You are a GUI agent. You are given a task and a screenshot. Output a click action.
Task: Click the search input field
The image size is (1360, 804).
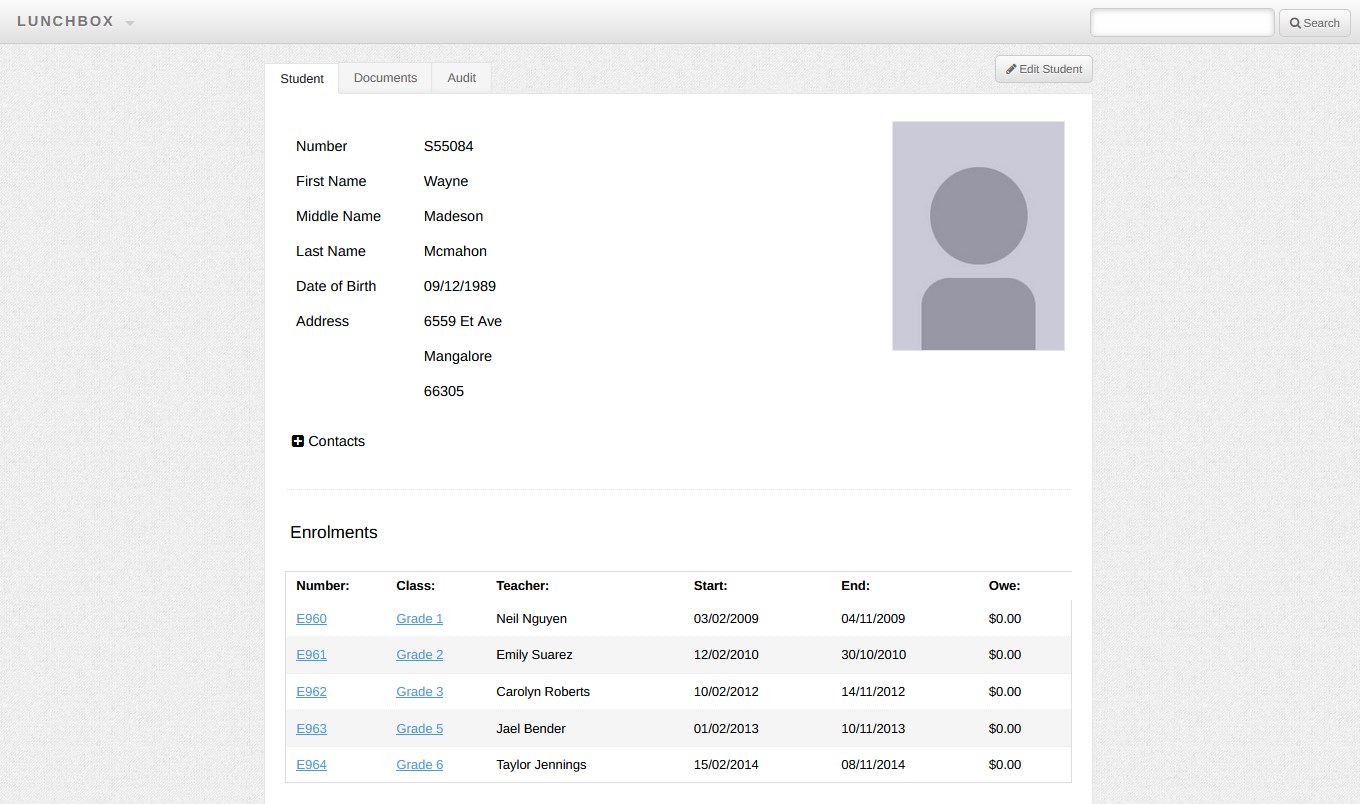click(x=1181, y=22)
